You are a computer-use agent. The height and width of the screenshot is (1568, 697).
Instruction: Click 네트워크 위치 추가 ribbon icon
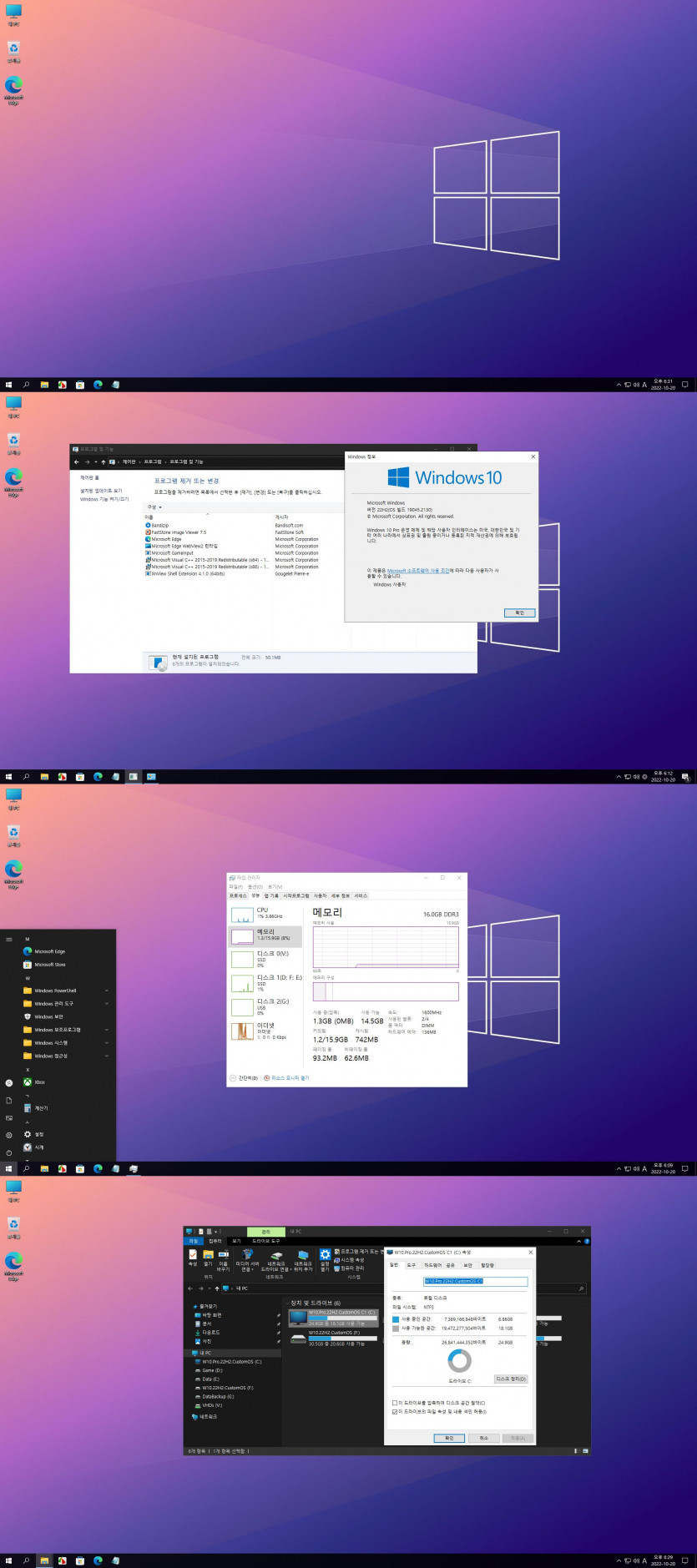[303, 1259]
